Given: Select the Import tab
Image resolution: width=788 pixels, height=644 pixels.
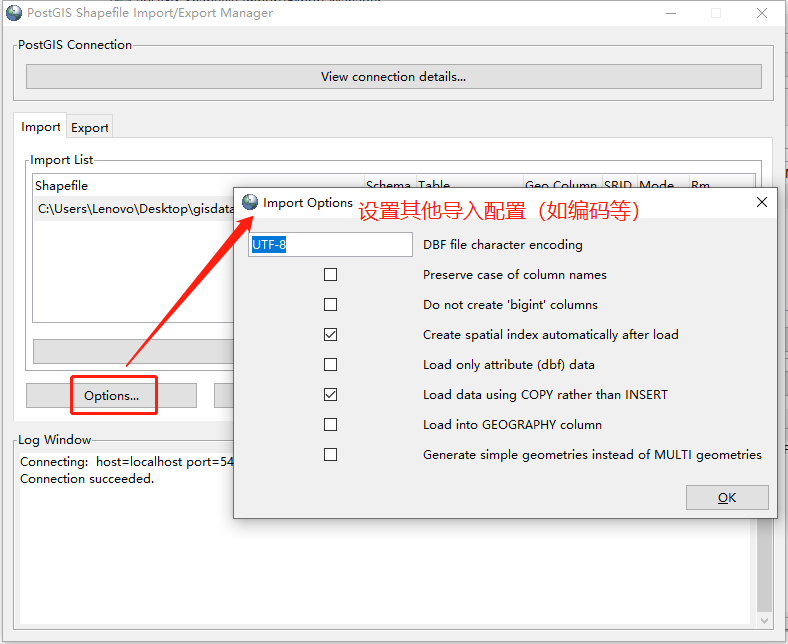Looking at the screenshot, I should pos(41,127).
